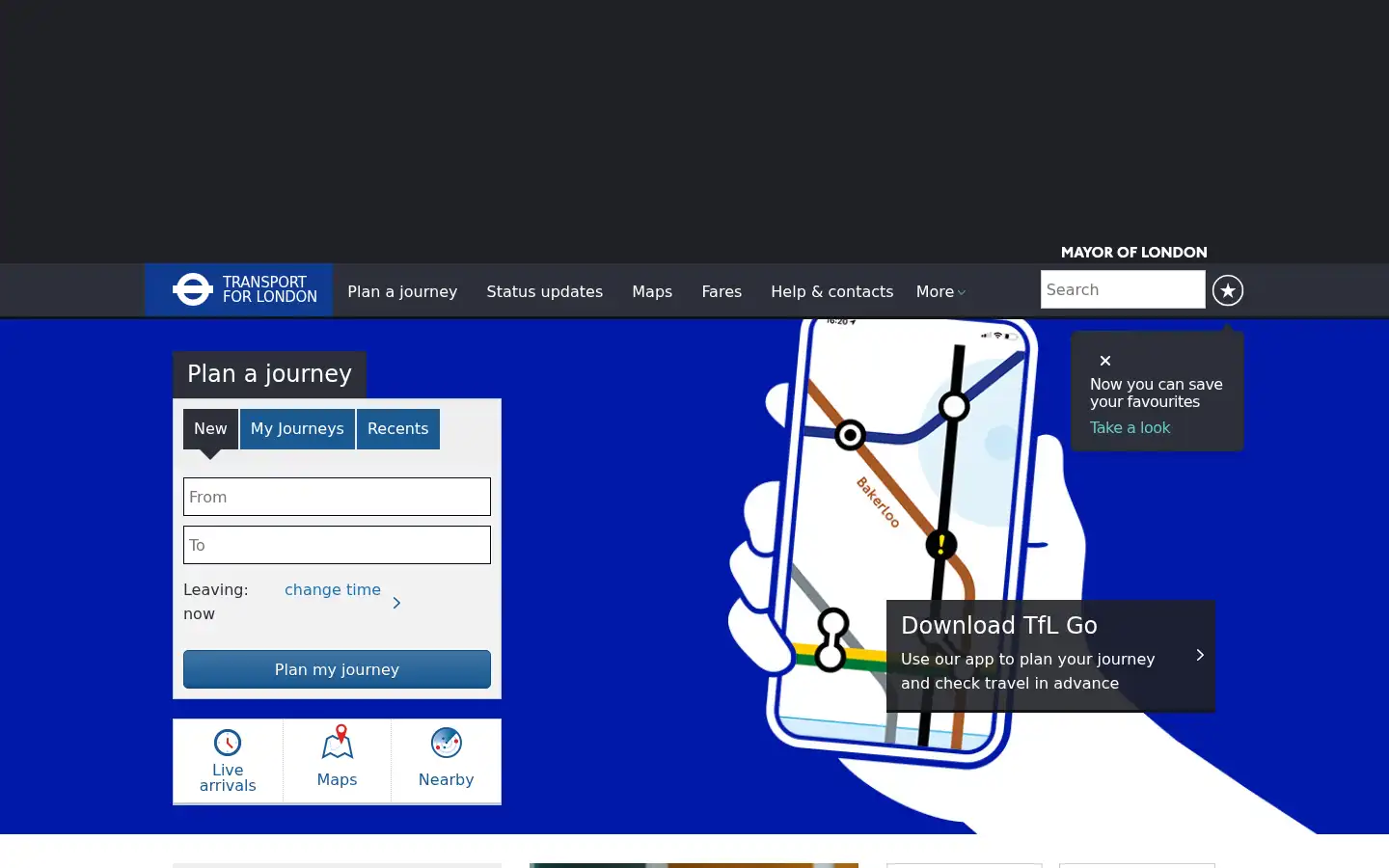Click the To input field
The height and width of the screenshot is (868, 1389).
[x=337, y=545]
